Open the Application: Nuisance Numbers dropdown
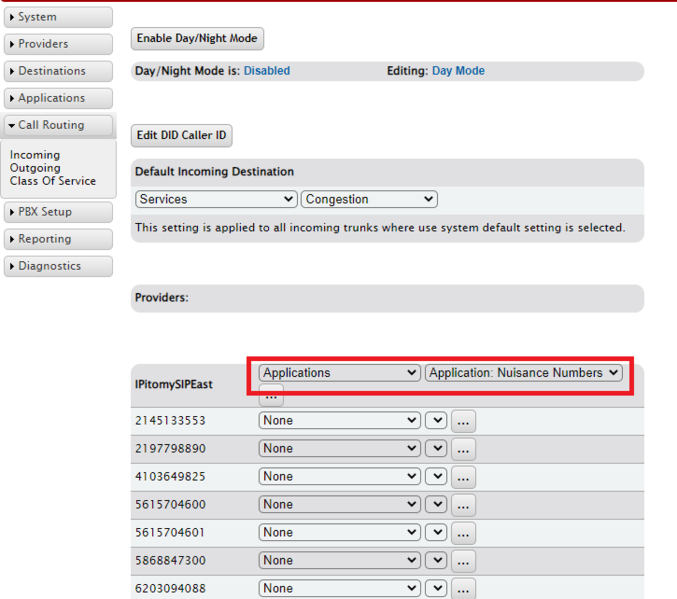Viewport: 677px width, 599px height. 524,373
